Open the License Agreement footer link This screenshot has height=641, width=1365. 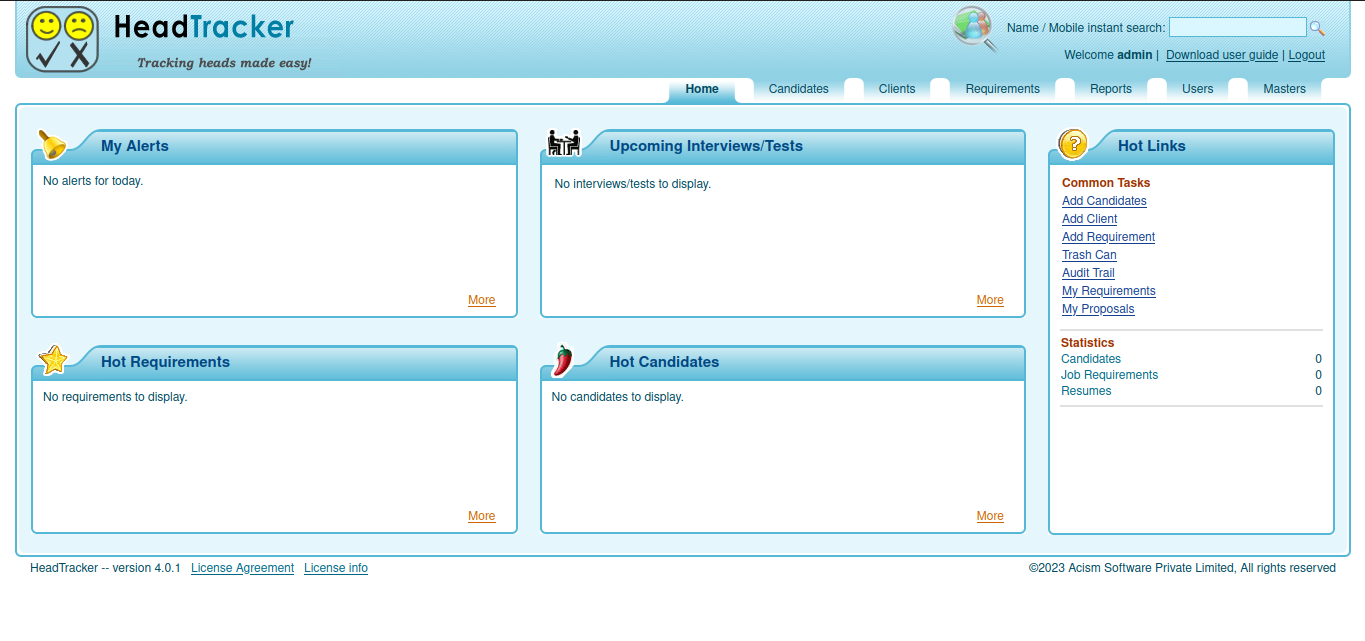click(x=242, y=568)
